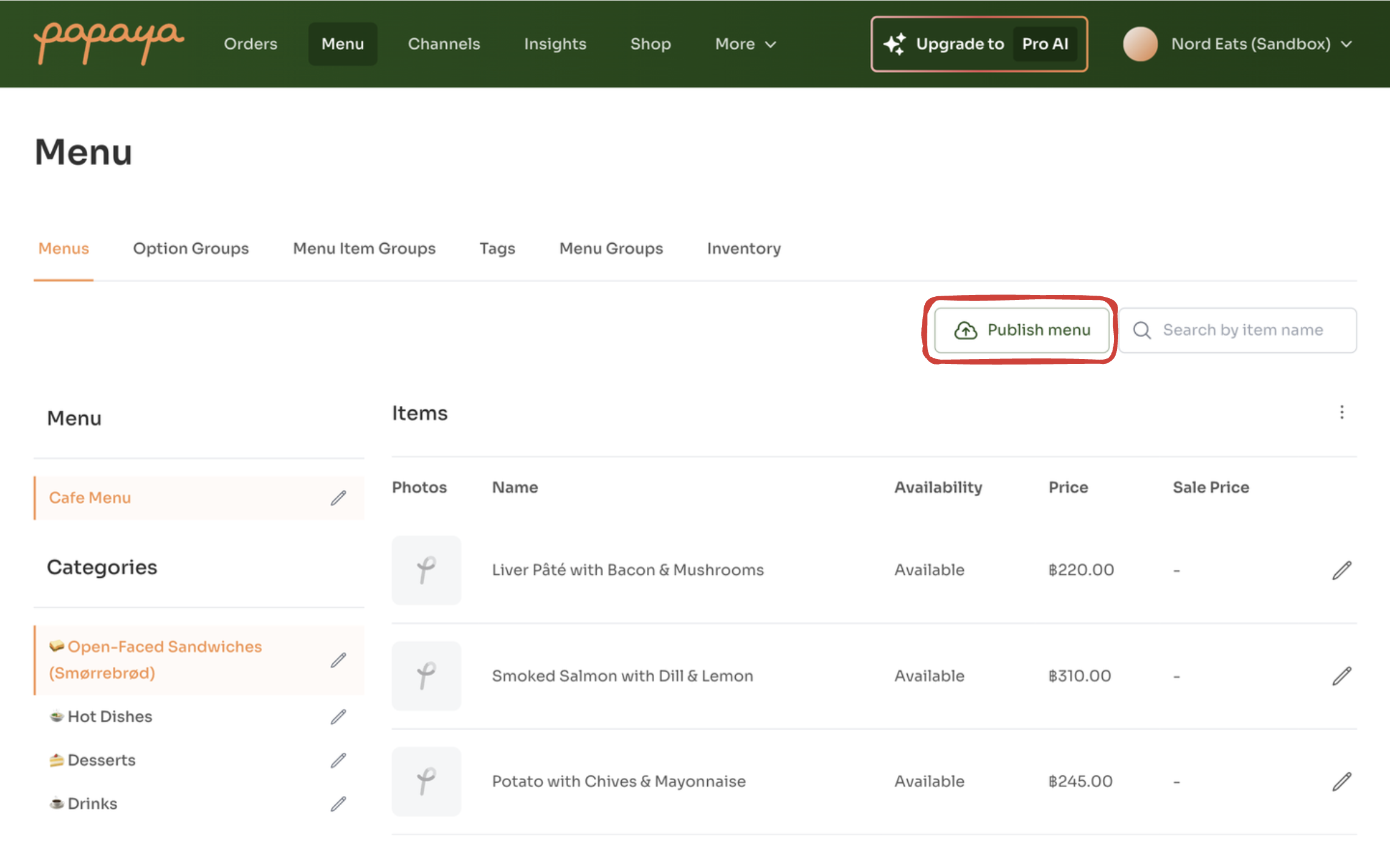Switch to the Option Groups tab
This screenshot has width=1390, height=868.
(x=191, y=249)
